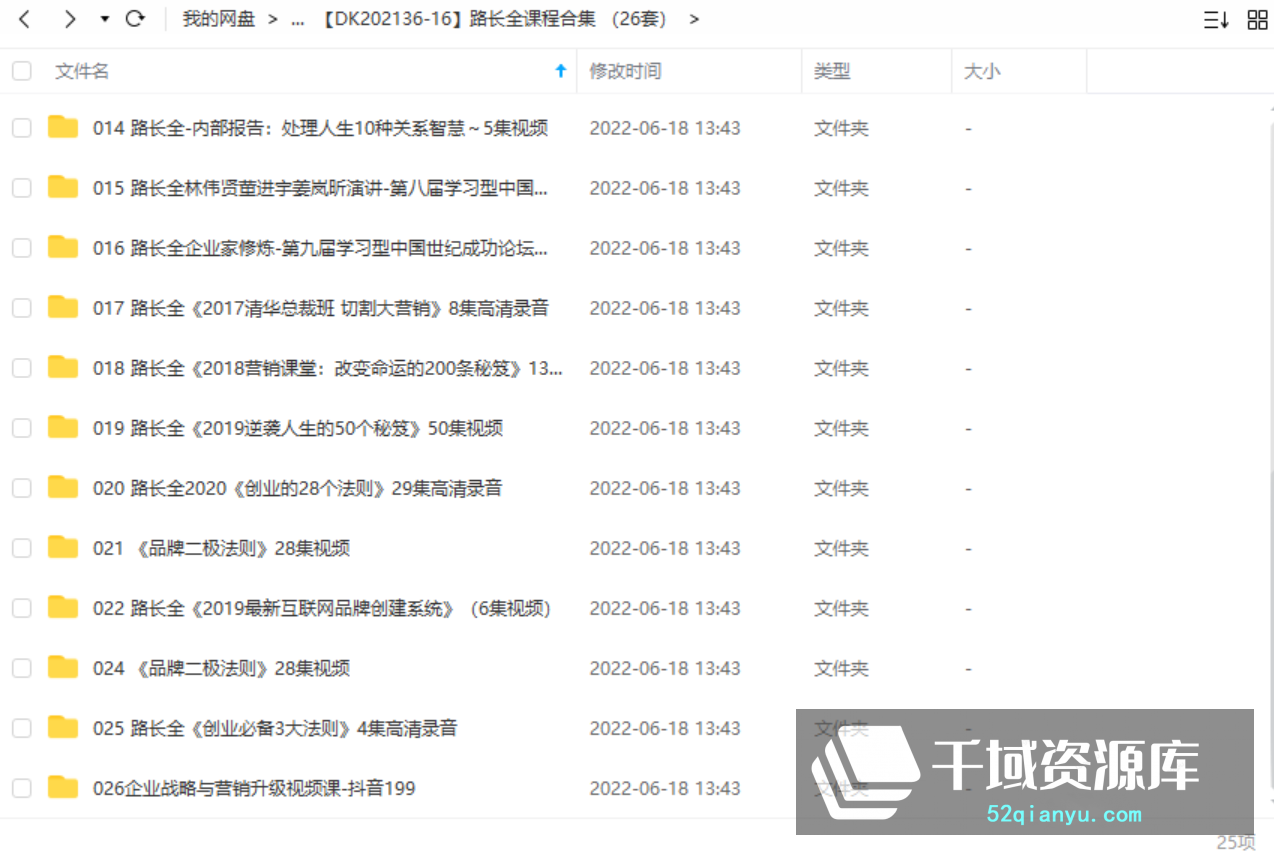1274x855 pixels.
Task: Click folder icon of 022 互联网品牌创建系统
Action: click(x=63, y=607)
